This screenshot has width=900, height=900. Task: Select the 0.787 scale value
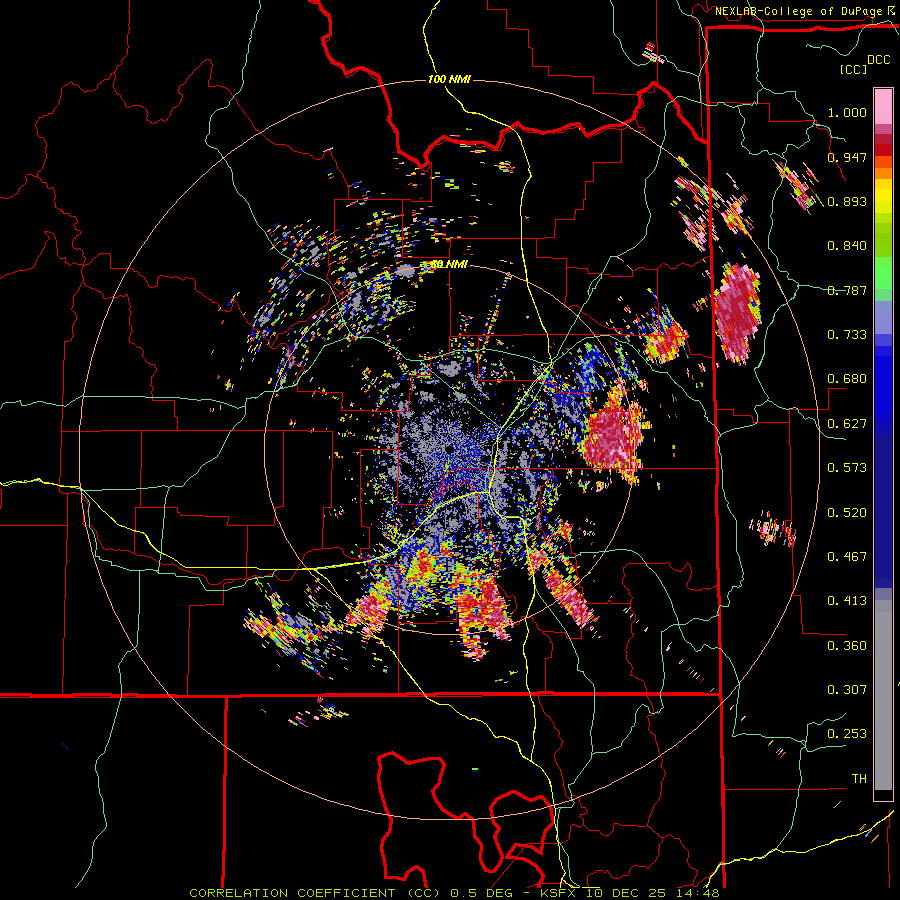coord(847,290)
